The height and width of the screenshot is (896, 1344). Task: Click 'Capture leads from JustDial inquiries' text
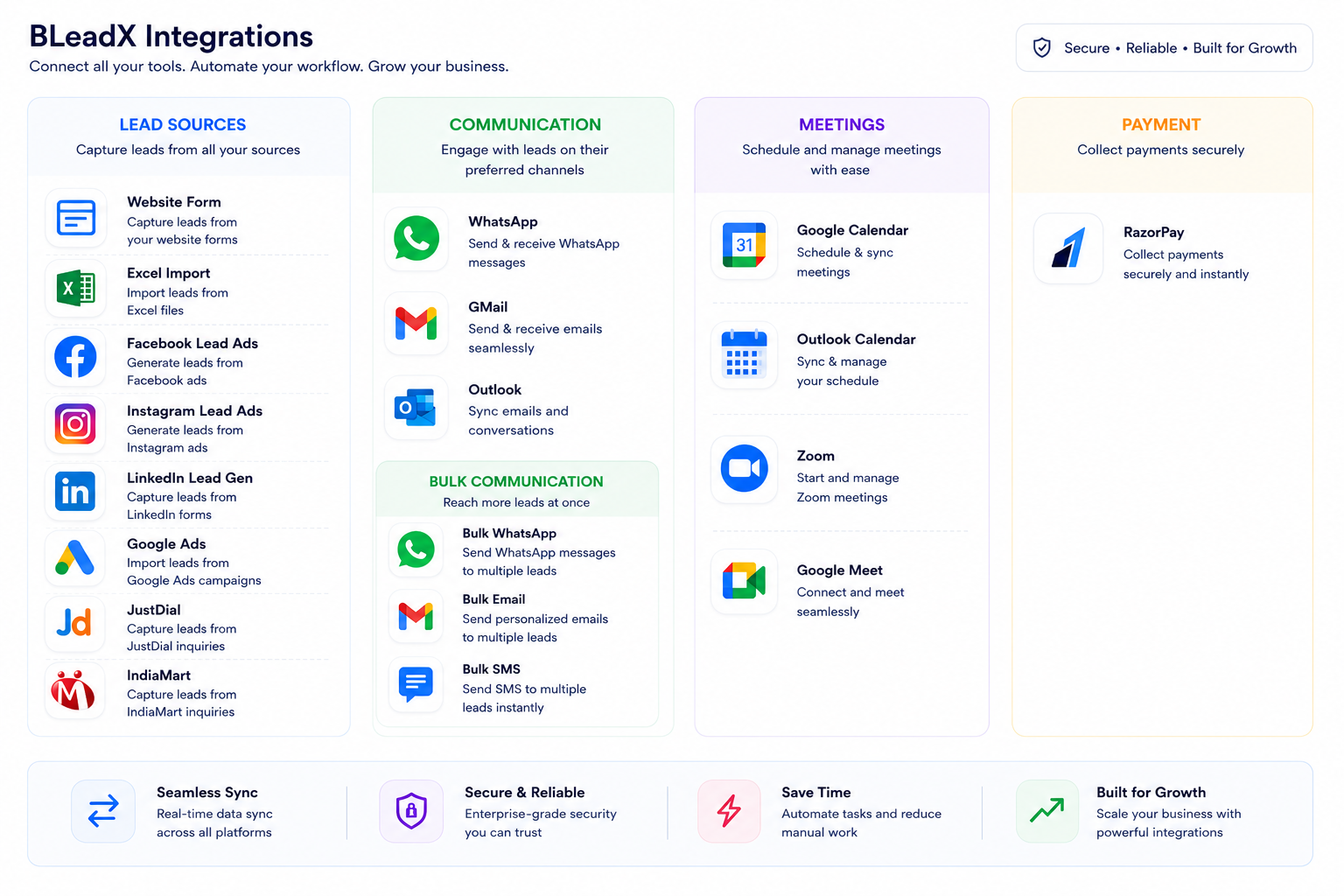pos(182,637)
